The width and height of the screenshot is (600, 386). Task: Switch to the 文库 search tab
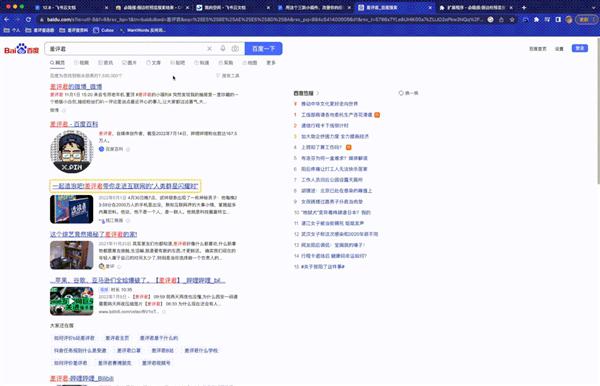pyautogui.click(x=153, y=62)
